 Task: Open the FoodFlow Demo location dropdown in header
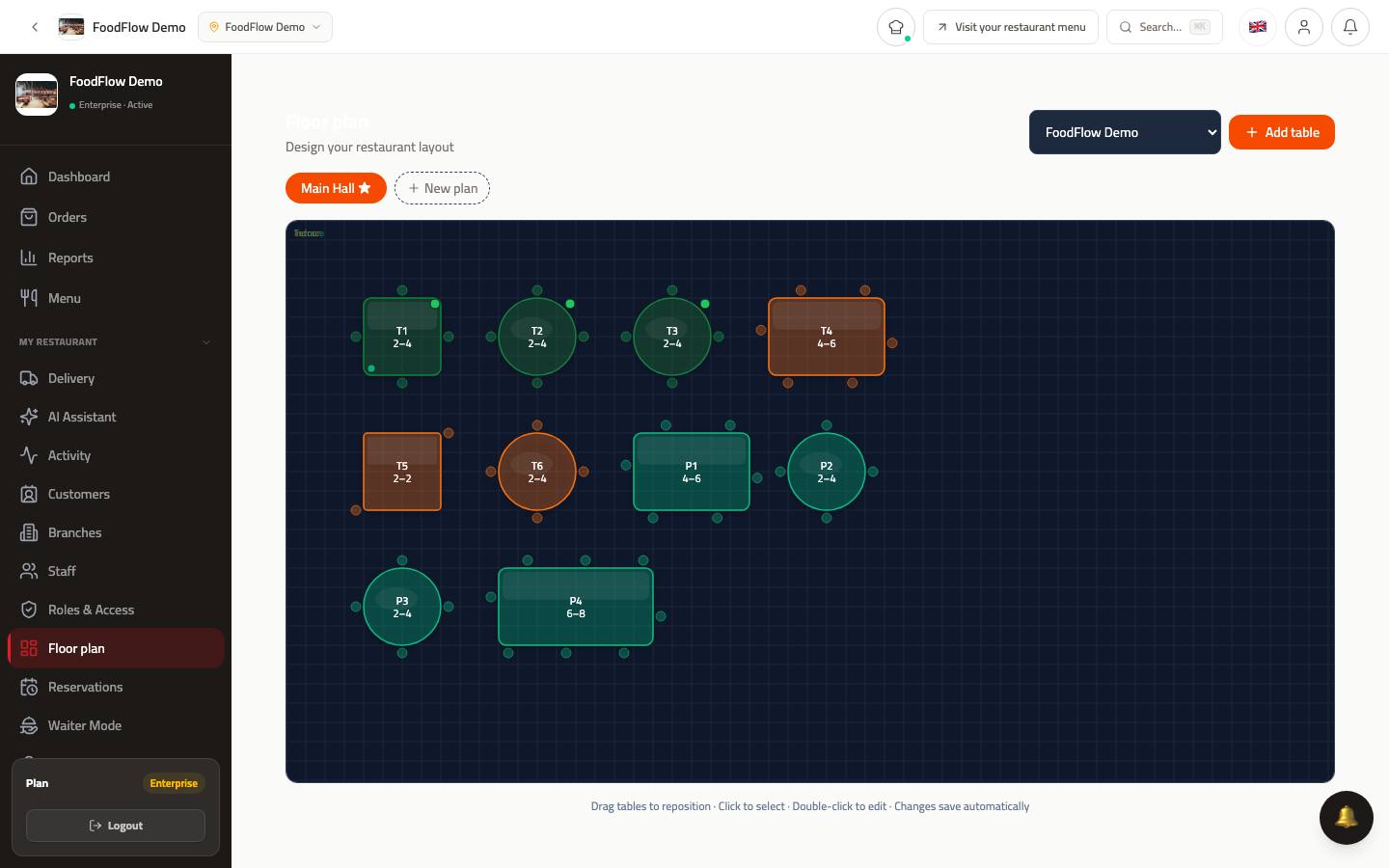265,27
